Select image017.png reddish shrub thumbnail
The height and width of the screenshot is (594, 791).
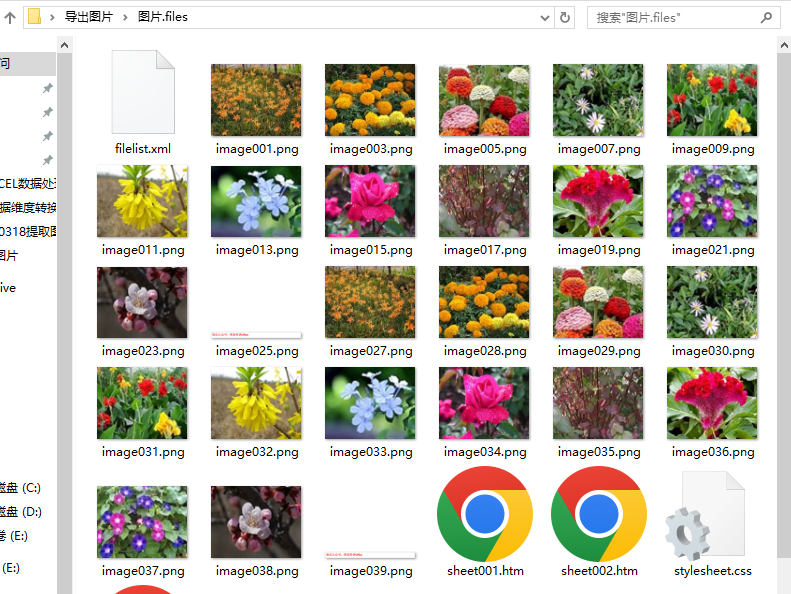484,201
